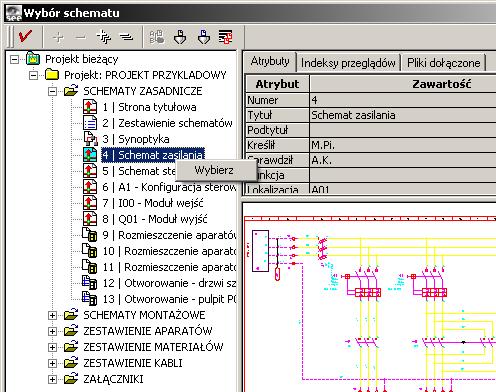Click the Synoptyka sheet icon
Viewport: 496px width, 392px height.
coord(90,139)
